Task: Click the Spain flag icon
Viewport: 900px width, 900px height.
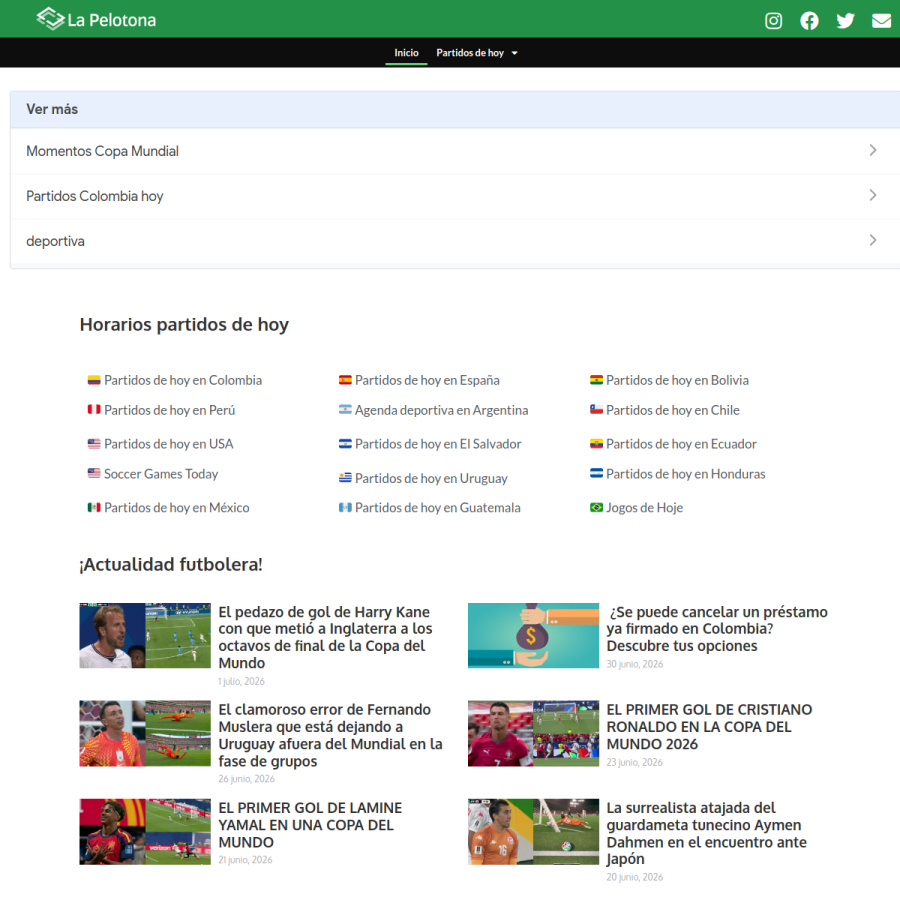Action: point(345,380)
